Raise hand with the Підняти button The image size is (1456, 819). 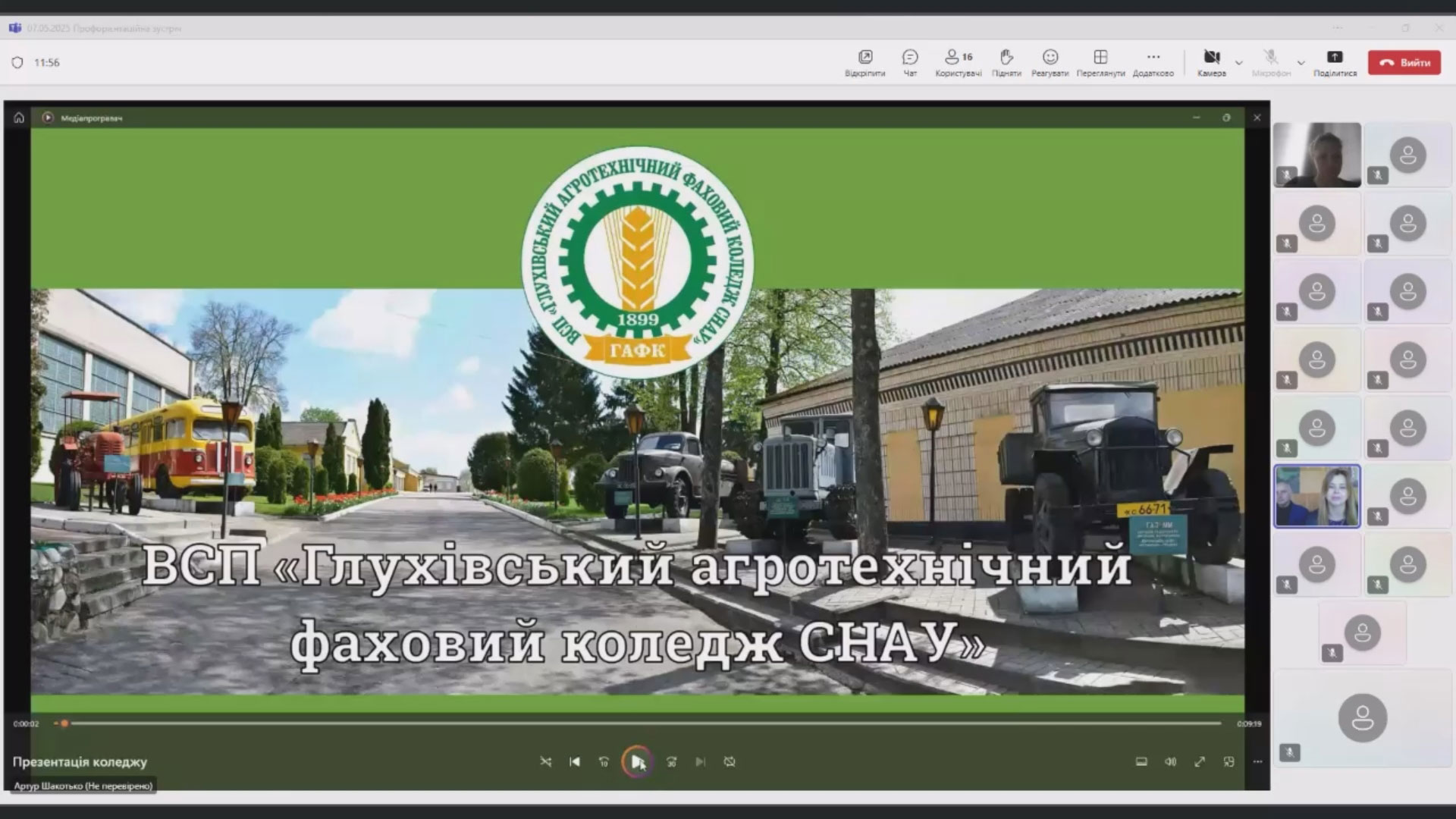pos(1006,62)
